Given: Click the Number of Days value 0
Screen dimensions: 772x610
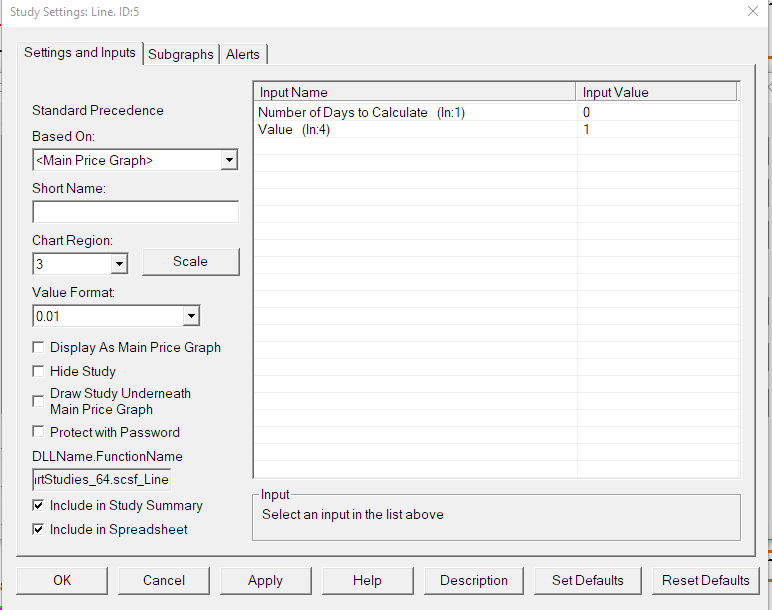Looking at the screenshot, I should pos(586,112).
